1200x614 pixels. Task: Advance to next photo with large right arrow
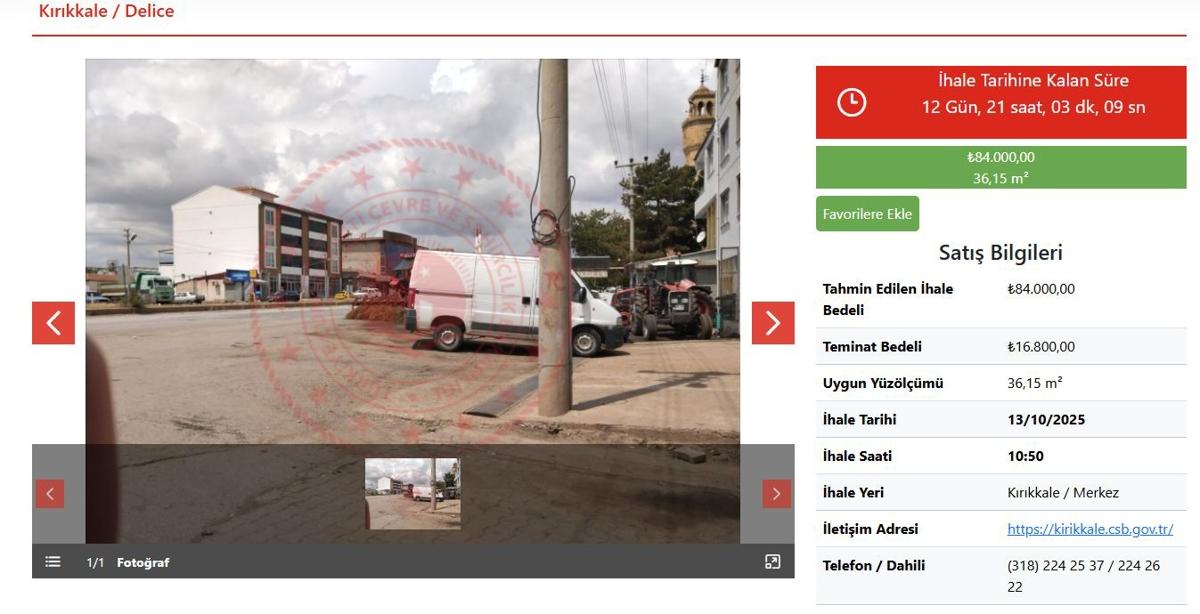point(773,322)
